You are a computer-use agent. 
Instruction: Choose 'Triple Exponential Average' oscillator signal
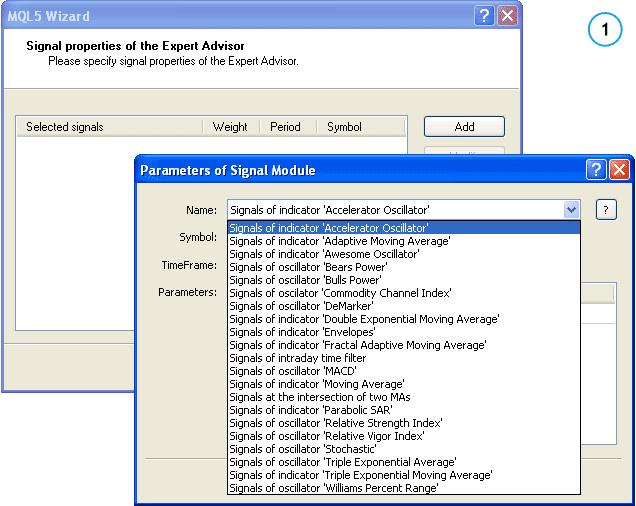(404, 461)
